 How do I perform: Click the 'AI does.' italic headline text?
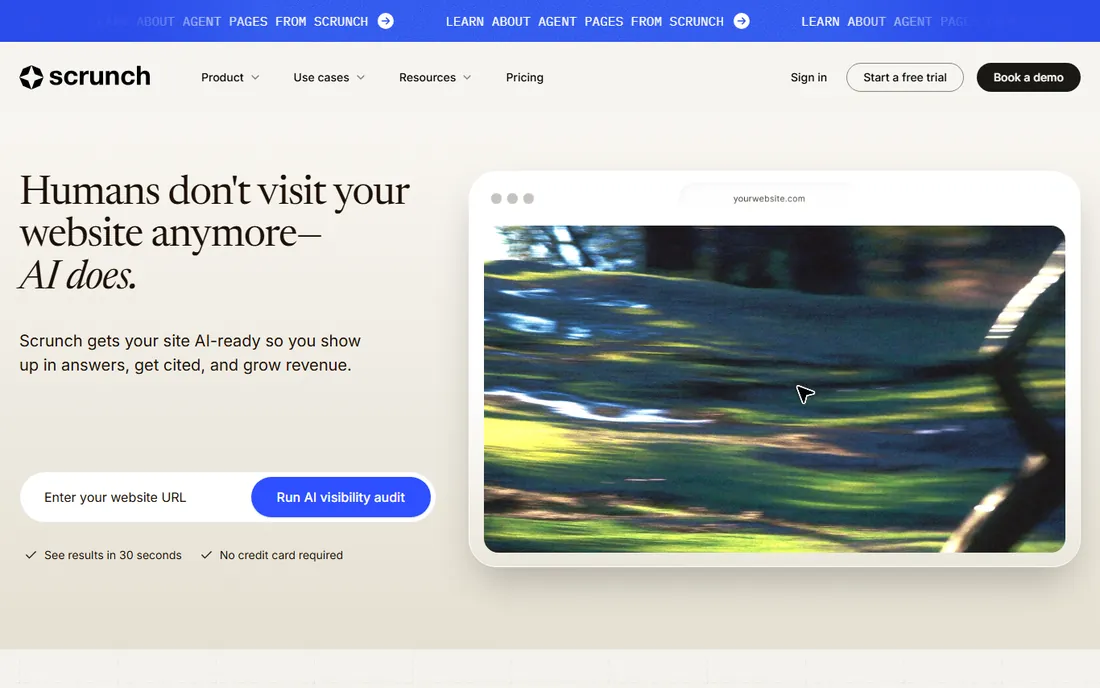tap(77, 276)
